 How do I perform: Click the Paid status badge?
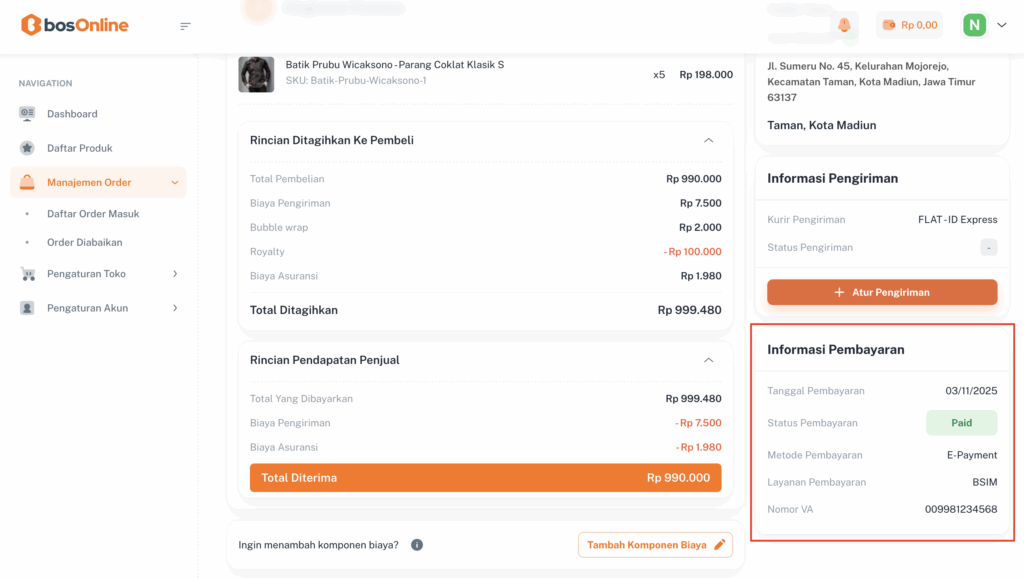961,423
